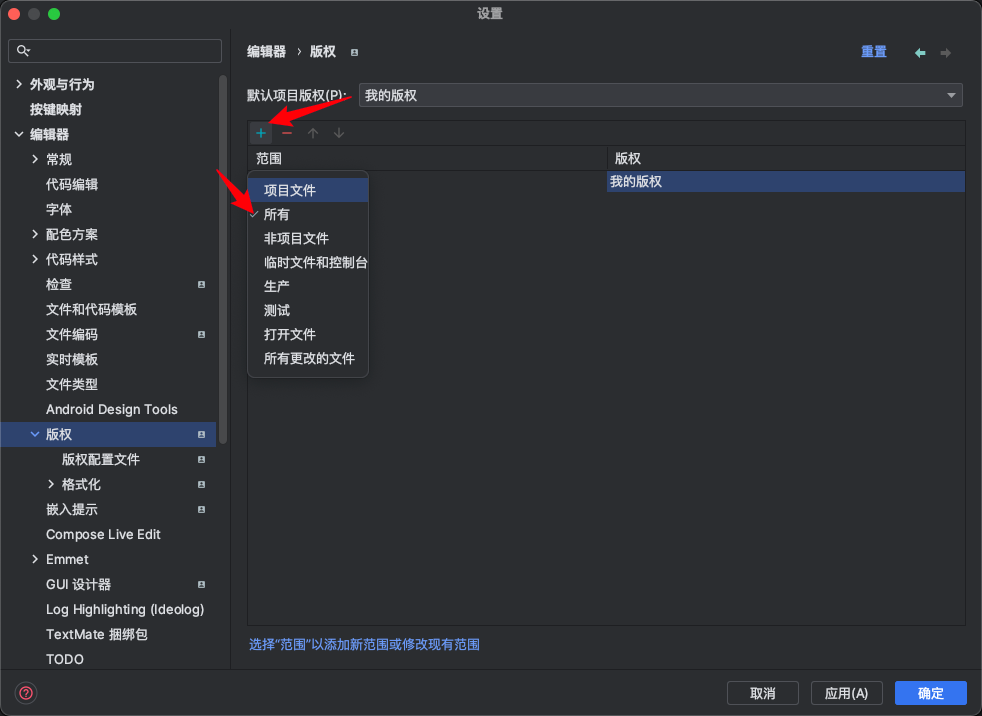The height and width of the screenshot is (716, 982).
Task: Collapse the 编辑器 tree node
Action: (x=19, y=135)
